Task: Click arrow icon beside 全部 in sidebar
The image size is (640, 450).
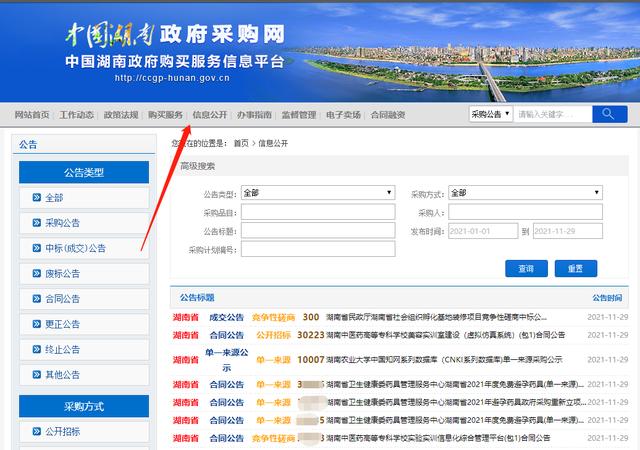Action: [37, 198]
